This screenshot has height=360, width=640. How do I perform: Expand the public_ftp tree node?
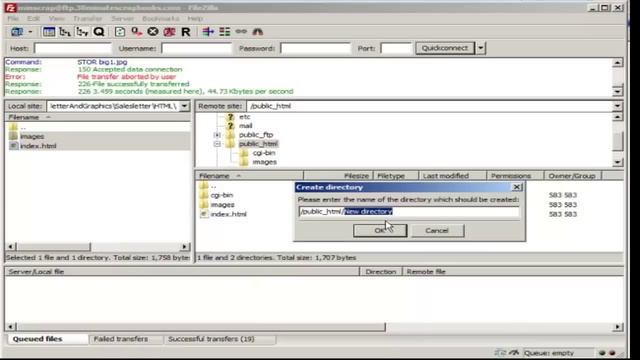217,135
